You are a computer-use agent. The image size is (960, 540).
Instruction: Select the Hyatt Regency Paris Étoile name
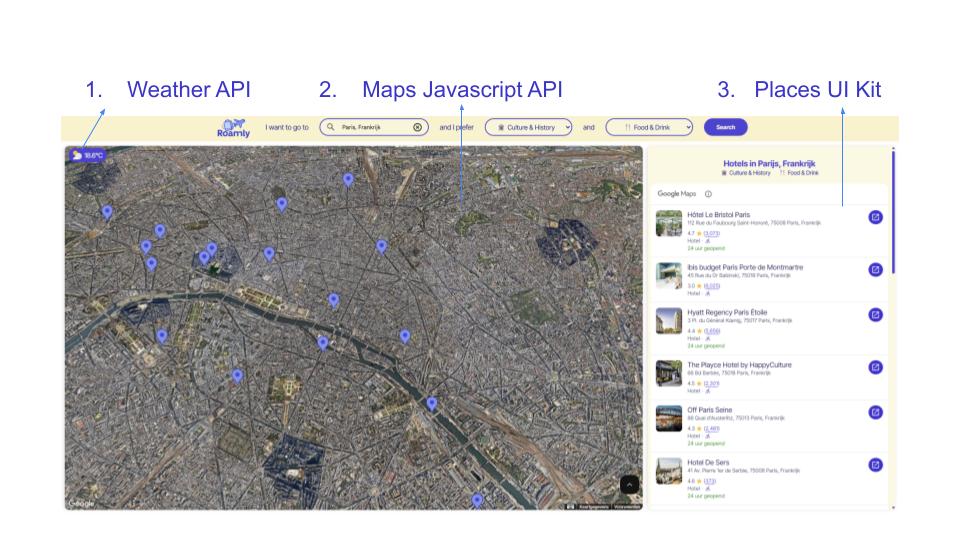(727, 312)
